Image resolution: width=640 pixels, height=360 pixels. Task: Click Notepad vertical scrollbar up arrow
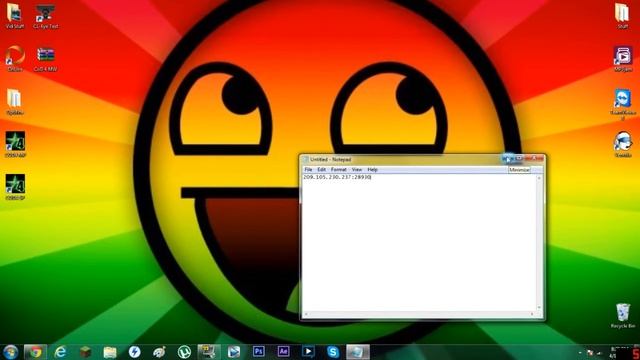[x=539, y=178]
